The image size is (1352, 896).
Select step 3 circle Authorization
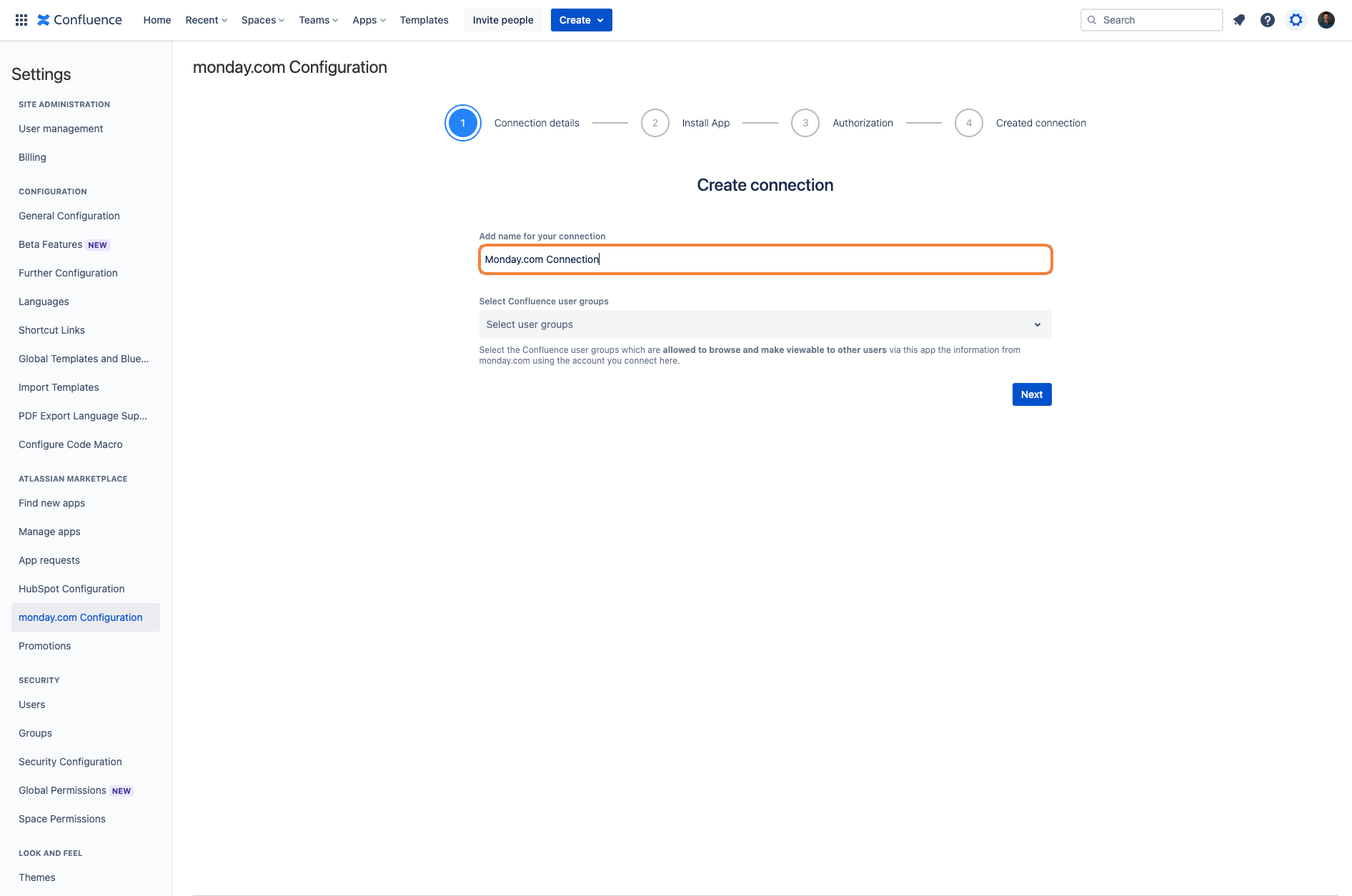(805, 123)
